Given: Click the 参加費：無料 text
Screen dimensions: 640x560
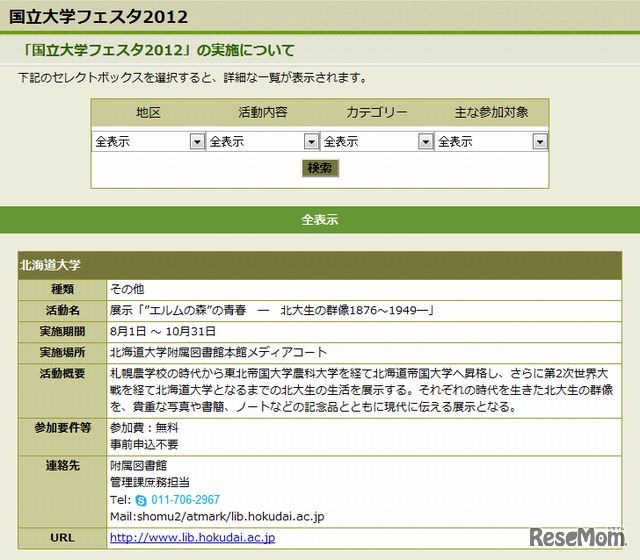Looking at the screenshot, I should click(144, 428).
